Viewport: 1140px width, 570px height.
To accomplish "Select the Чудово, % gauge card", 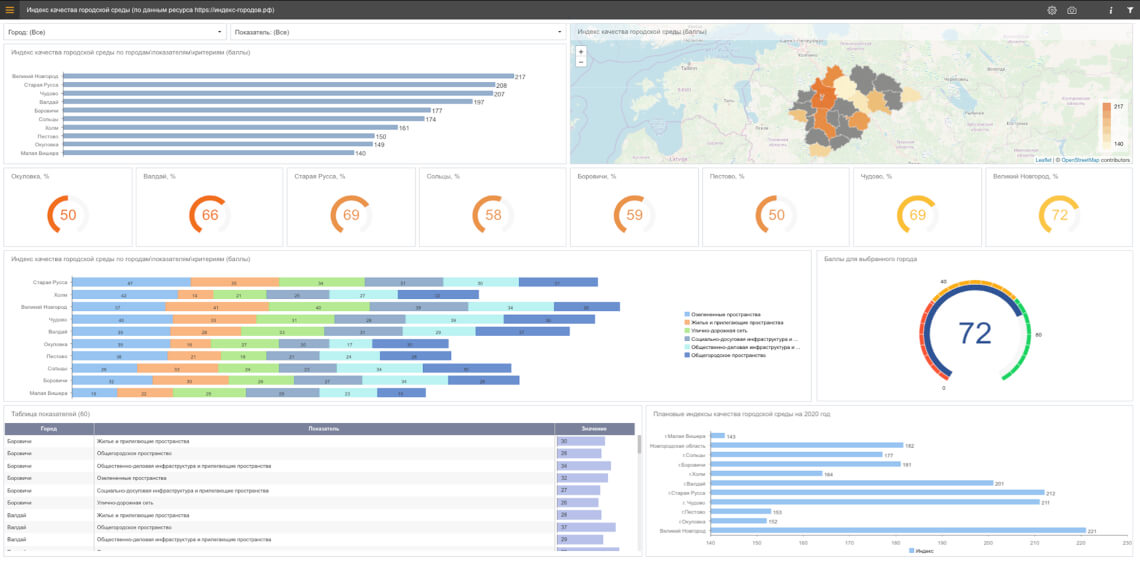I will point(918,207).
